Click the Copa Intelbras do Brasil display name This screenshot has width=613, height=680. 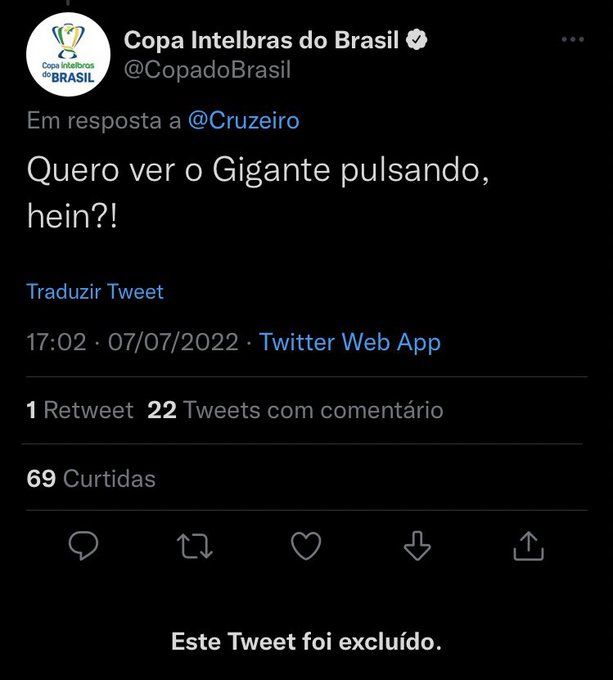coord(261,41)
